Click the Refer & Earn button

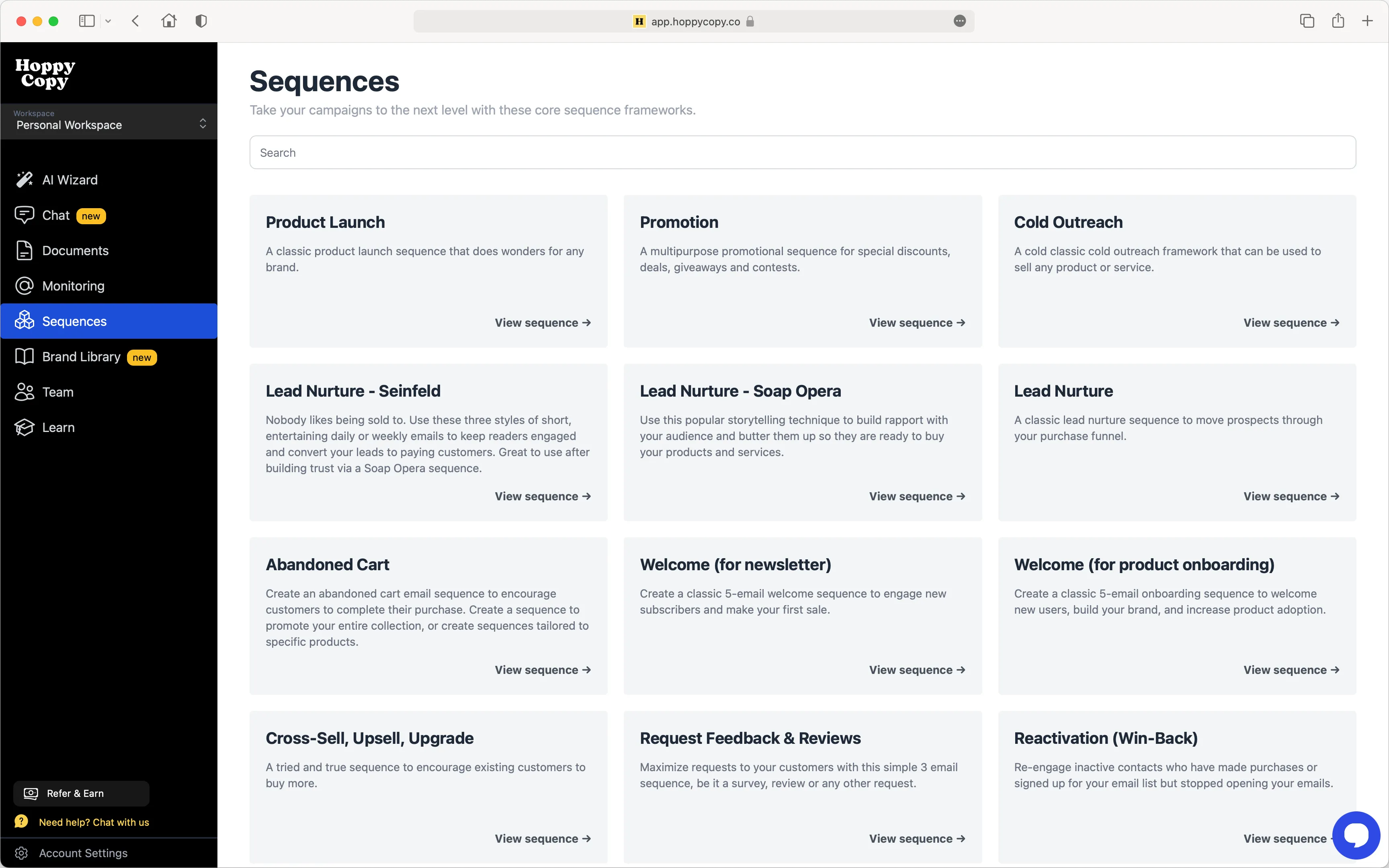pyautogui.click(x=81, y=793)
